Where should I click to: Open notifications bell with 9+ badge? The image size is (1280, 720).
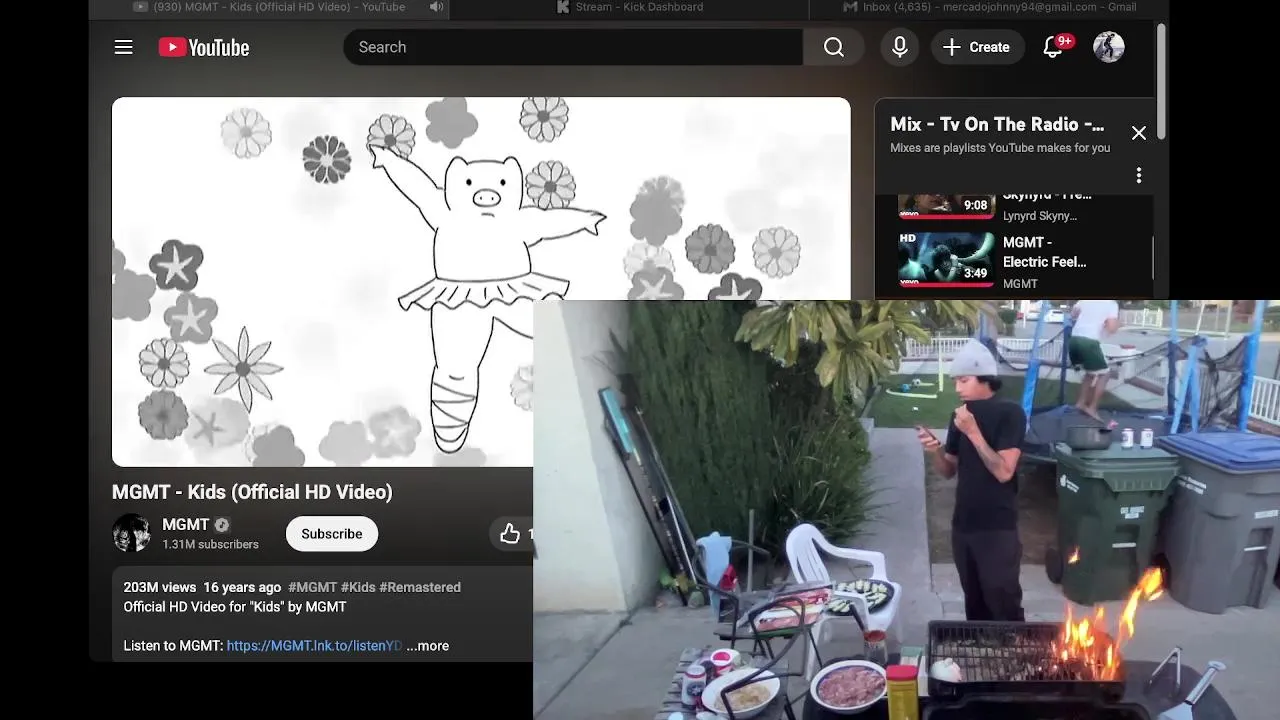click(1054, 47)
